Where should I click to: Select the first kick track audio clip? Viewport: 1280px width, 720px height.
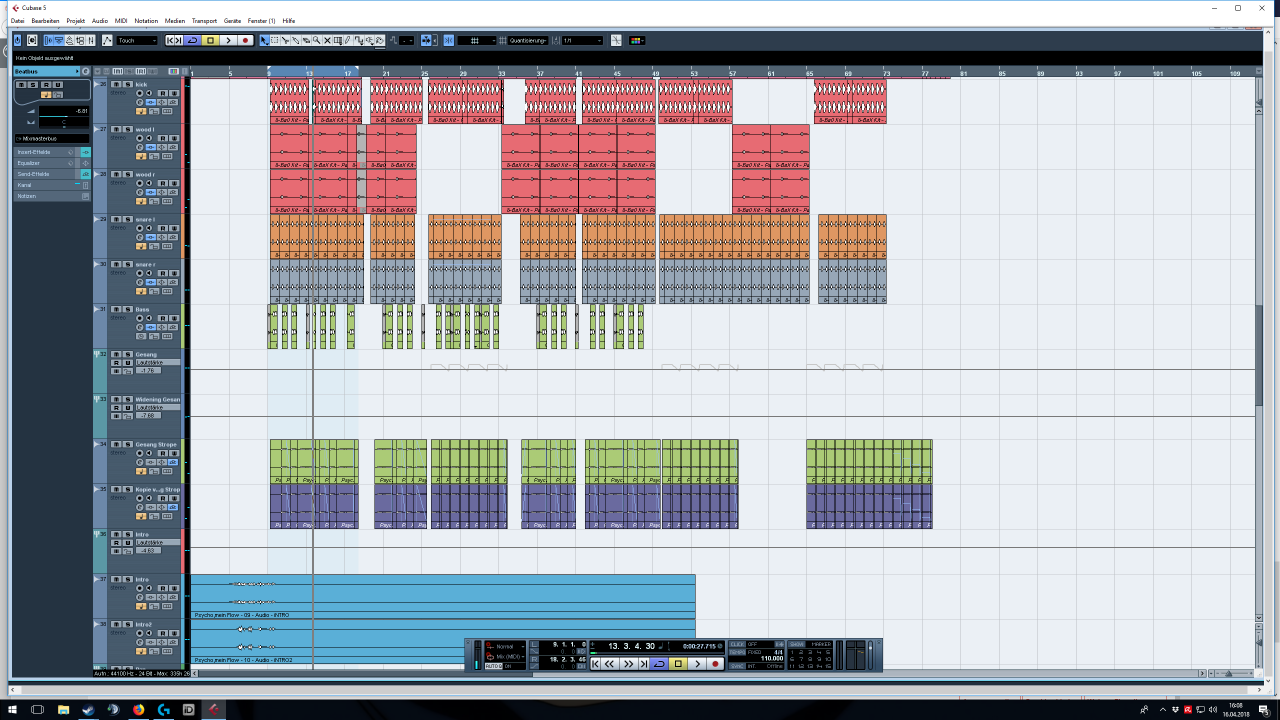(290, 101)
